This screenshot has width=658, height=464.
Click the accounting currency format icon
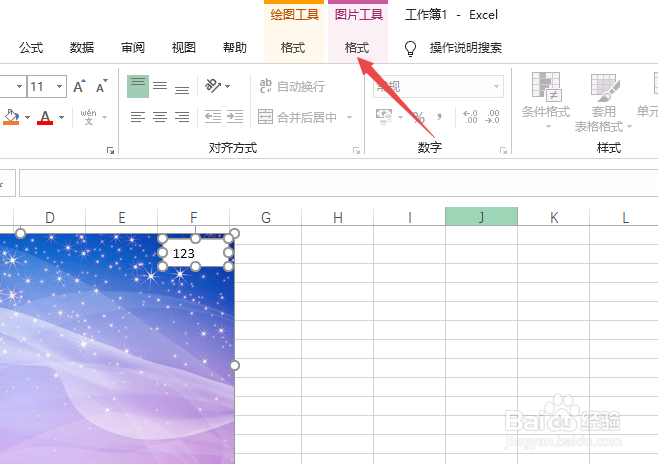tap(384, 117)
